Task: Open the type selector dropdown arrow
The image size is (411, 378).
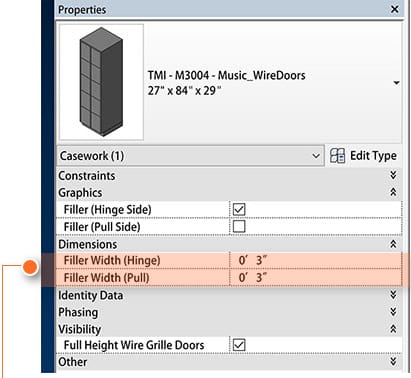Action: tap(396, 82)
